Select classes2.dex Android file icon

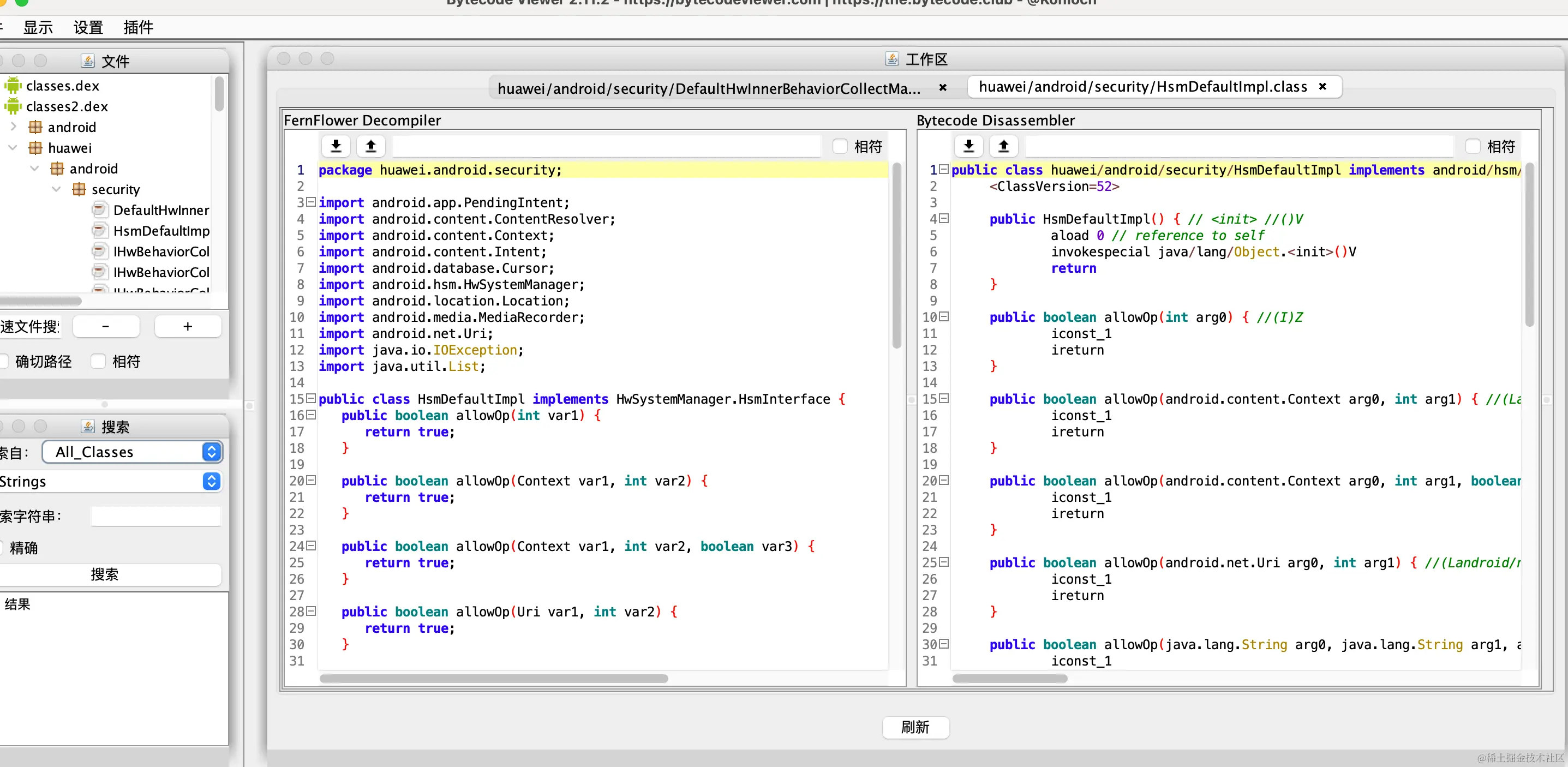pyautogui.click(x=13, y=106)
